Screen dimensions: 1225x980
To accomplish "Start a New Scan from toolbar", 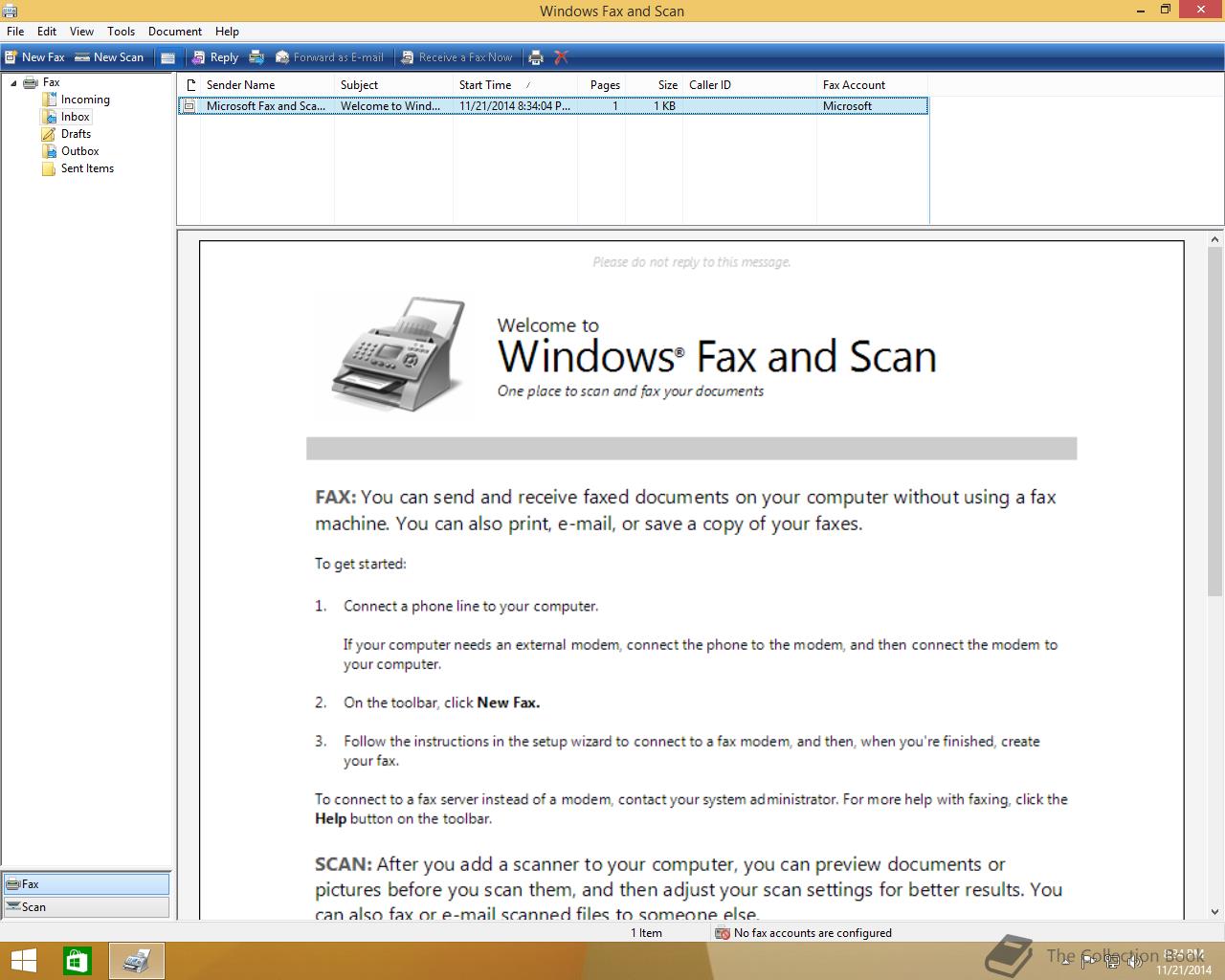I will click(109, 57).
